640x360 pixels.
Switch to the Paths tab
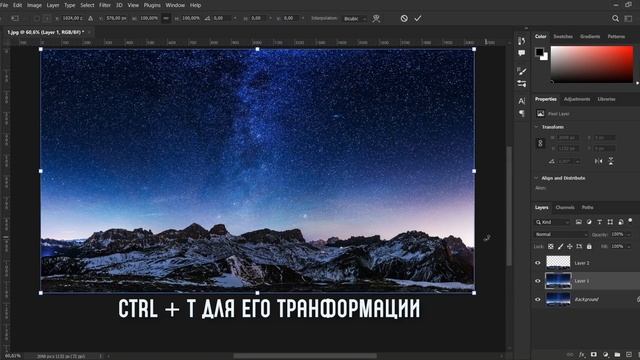pyautogui.click(x=588, y=207)
